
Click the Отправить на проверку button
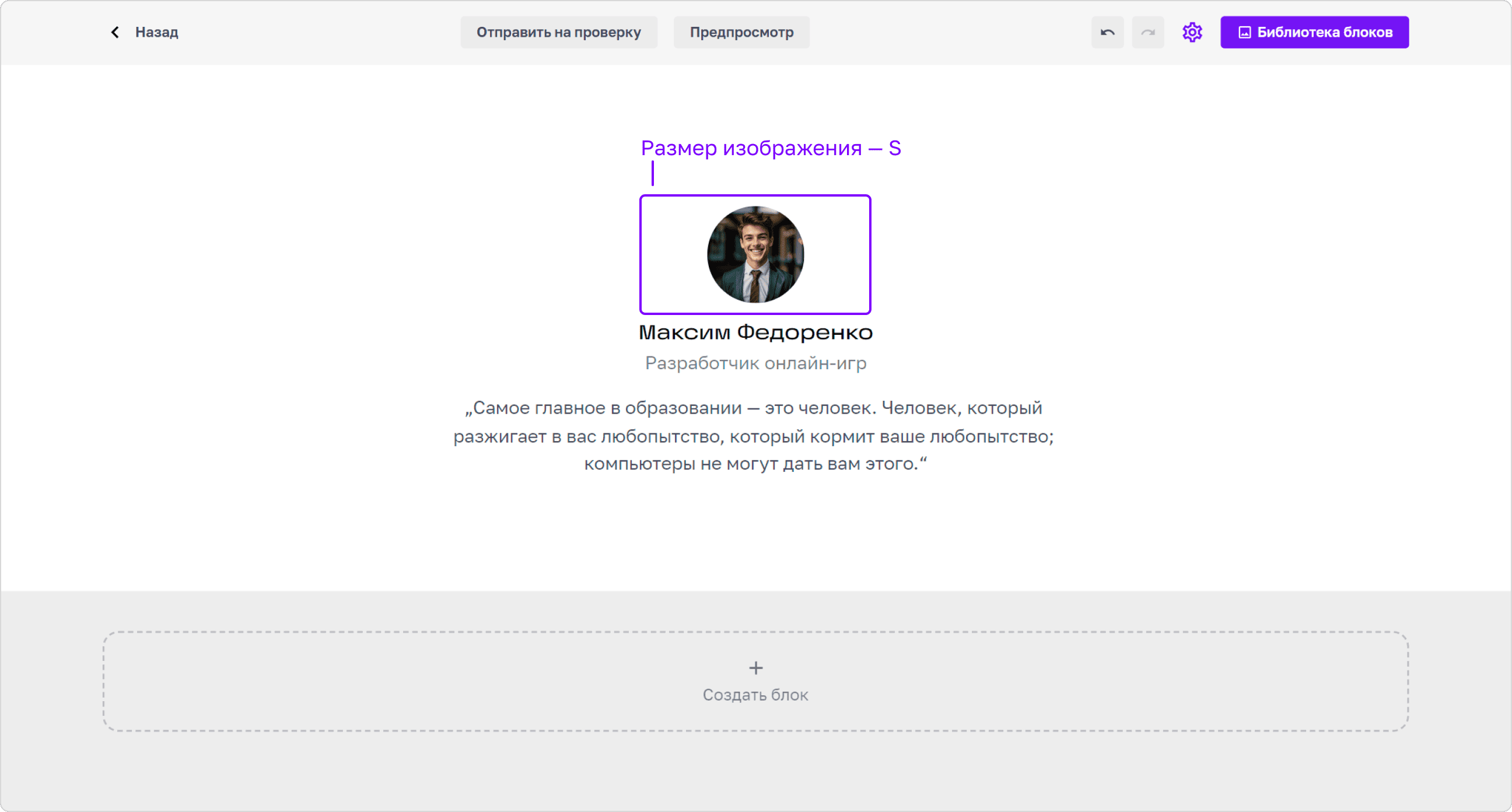(x=558, y=32)
